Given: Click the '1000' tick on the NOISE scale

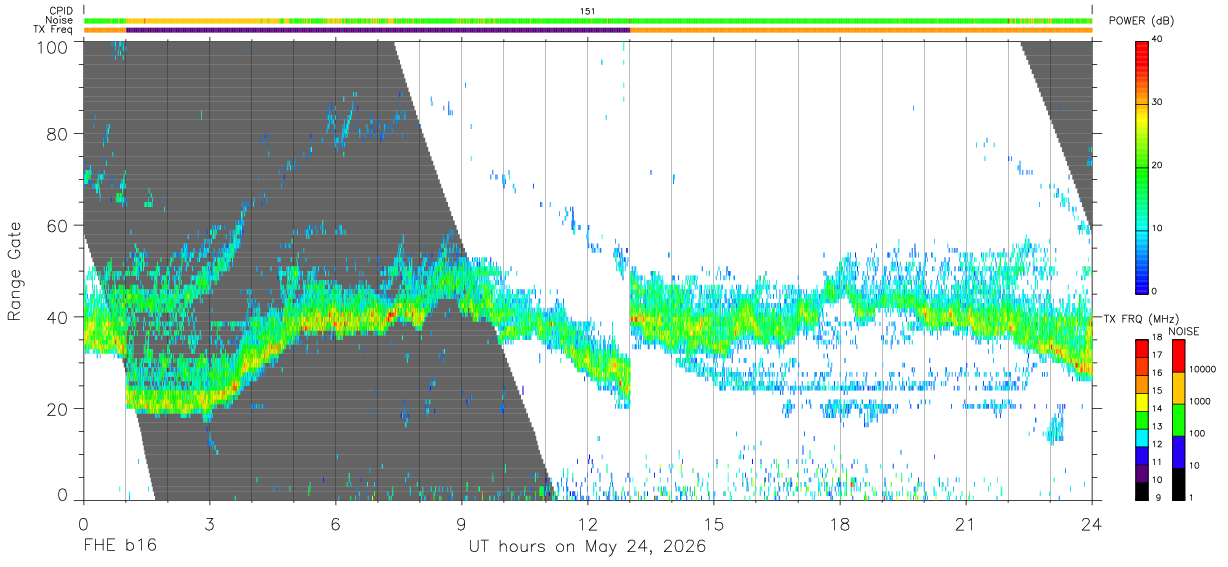Looking at the screenshot, I should [1201, 402].
